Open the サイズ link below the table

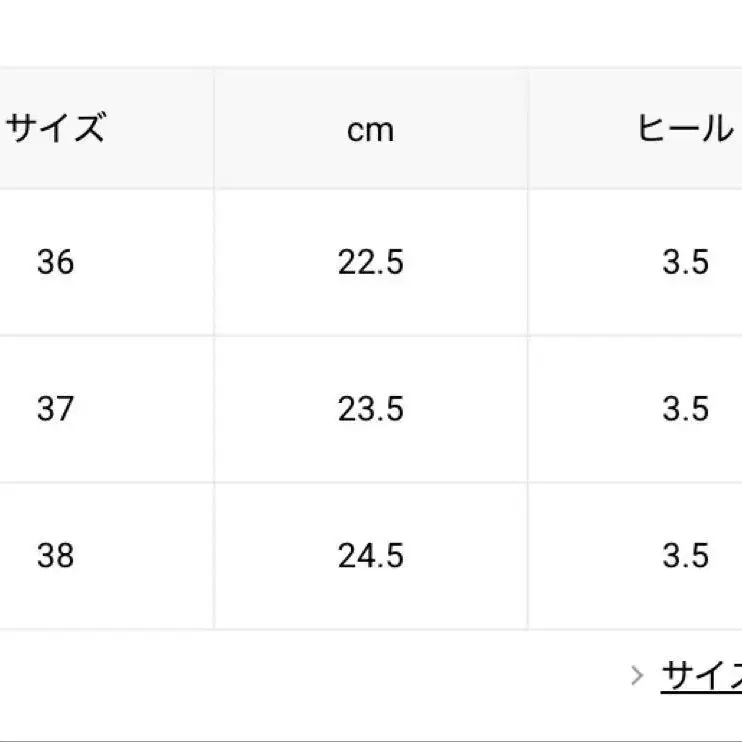pos(701,676)
